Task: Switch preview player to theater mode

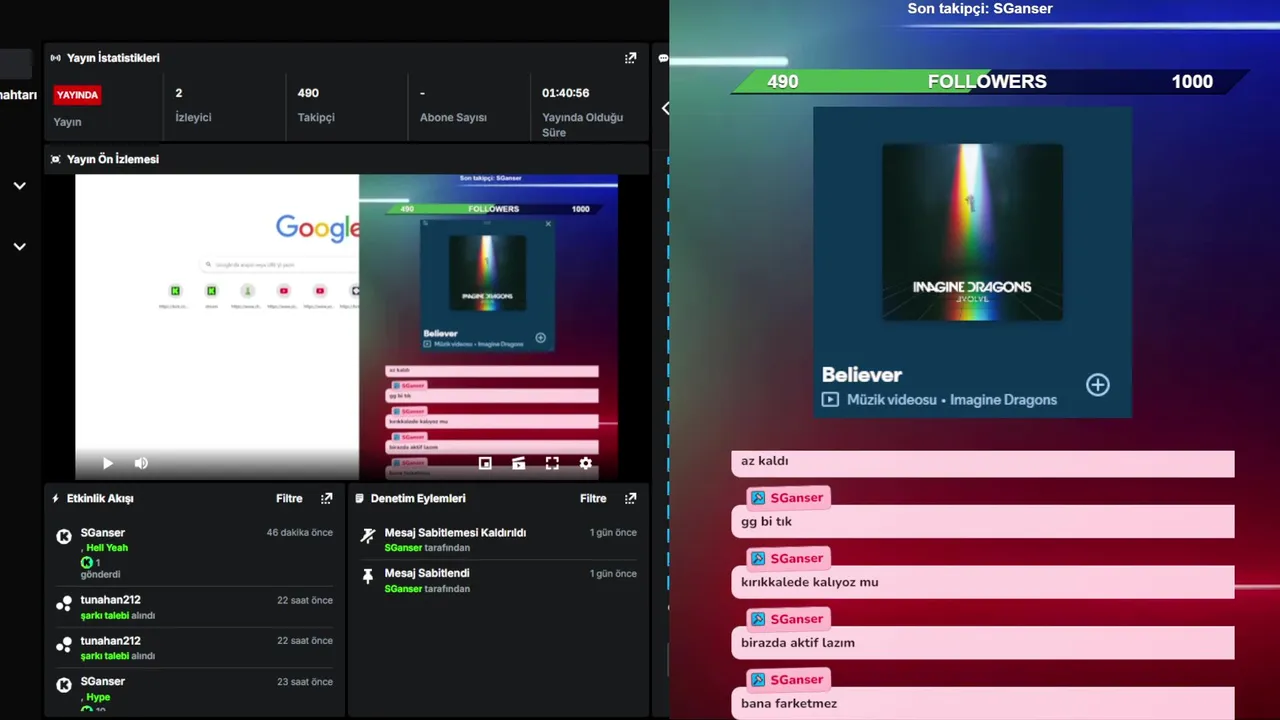Action: point(518,463)
